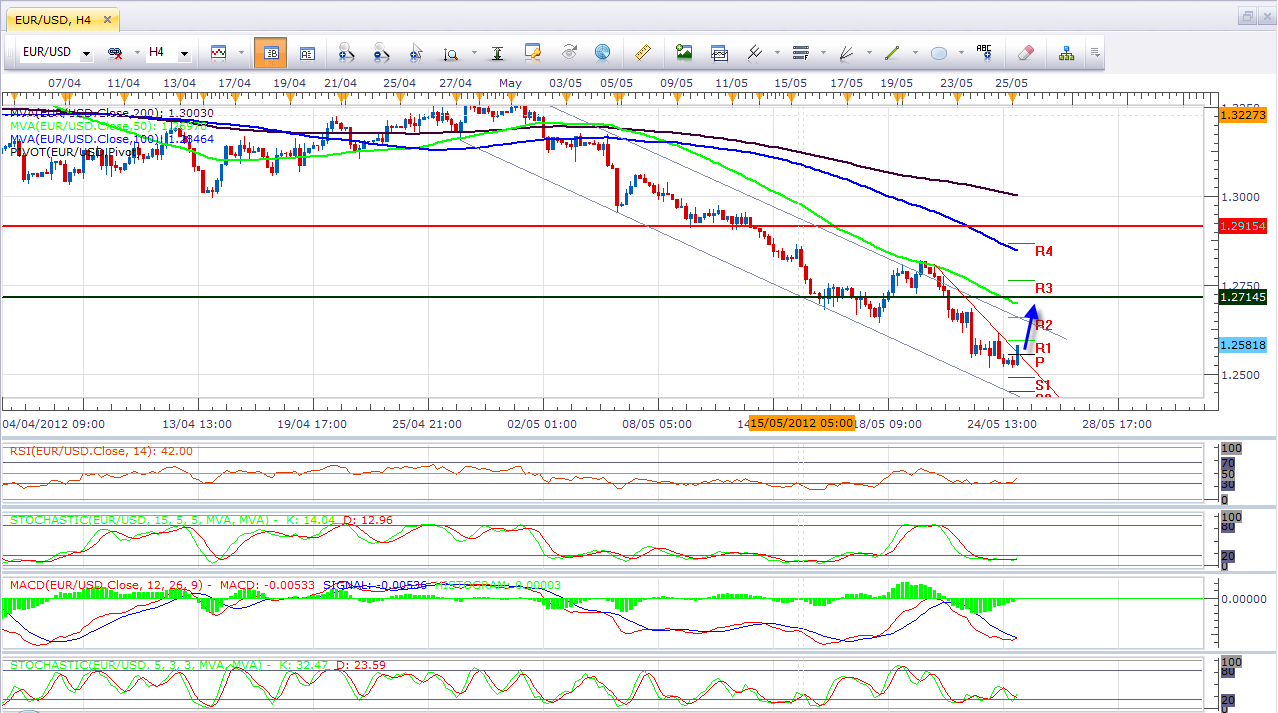Toggle the highlighted B price display button
The image size is (1278, 713).
point(270,53)
